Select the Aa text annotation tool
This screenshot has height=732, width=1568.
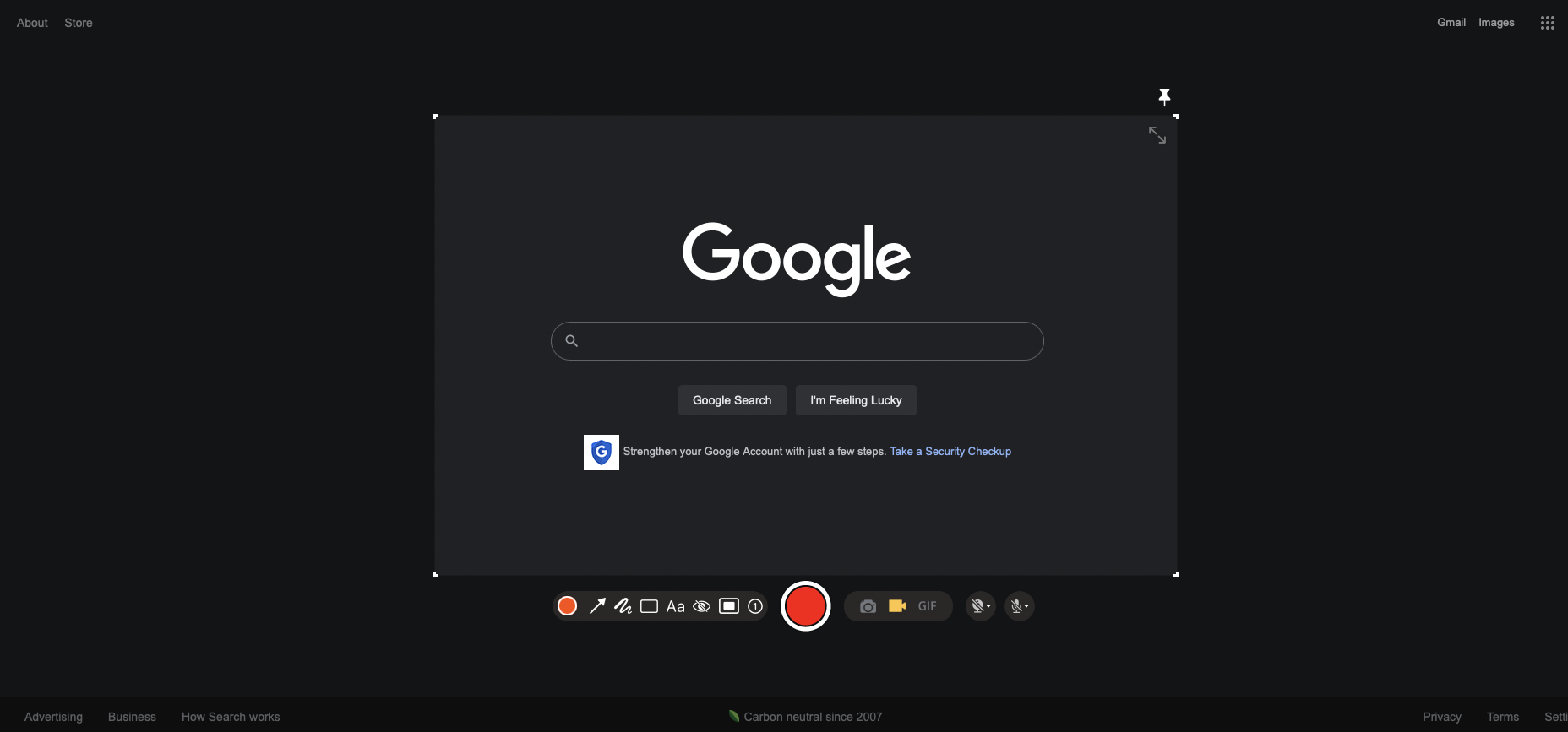[676, 606]
